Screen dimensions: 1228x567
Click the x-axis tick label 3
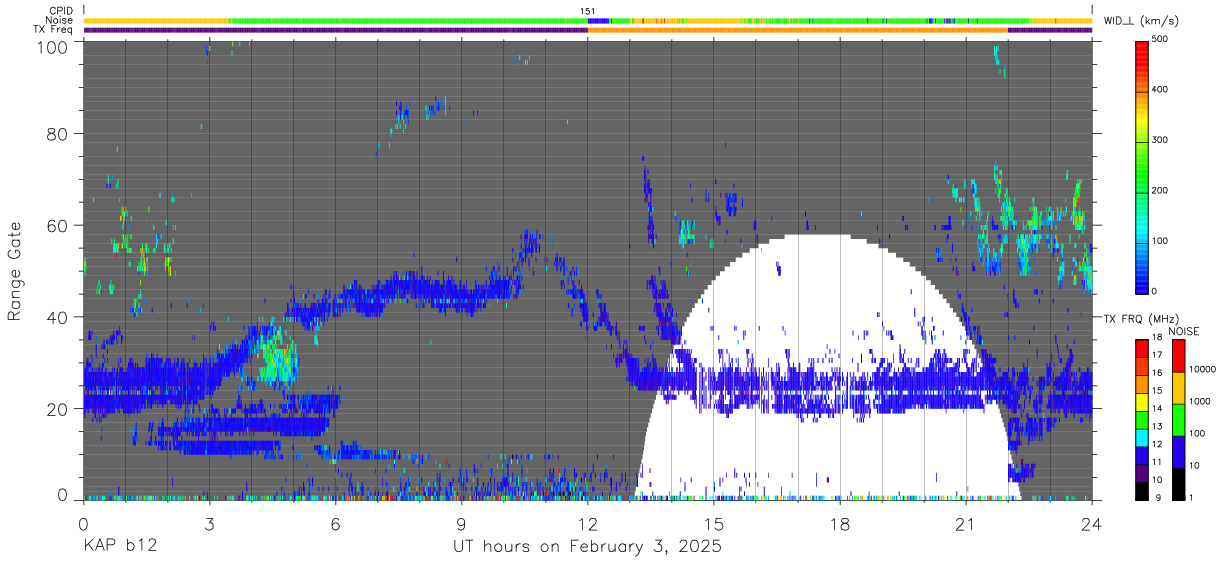coord(209,523)
